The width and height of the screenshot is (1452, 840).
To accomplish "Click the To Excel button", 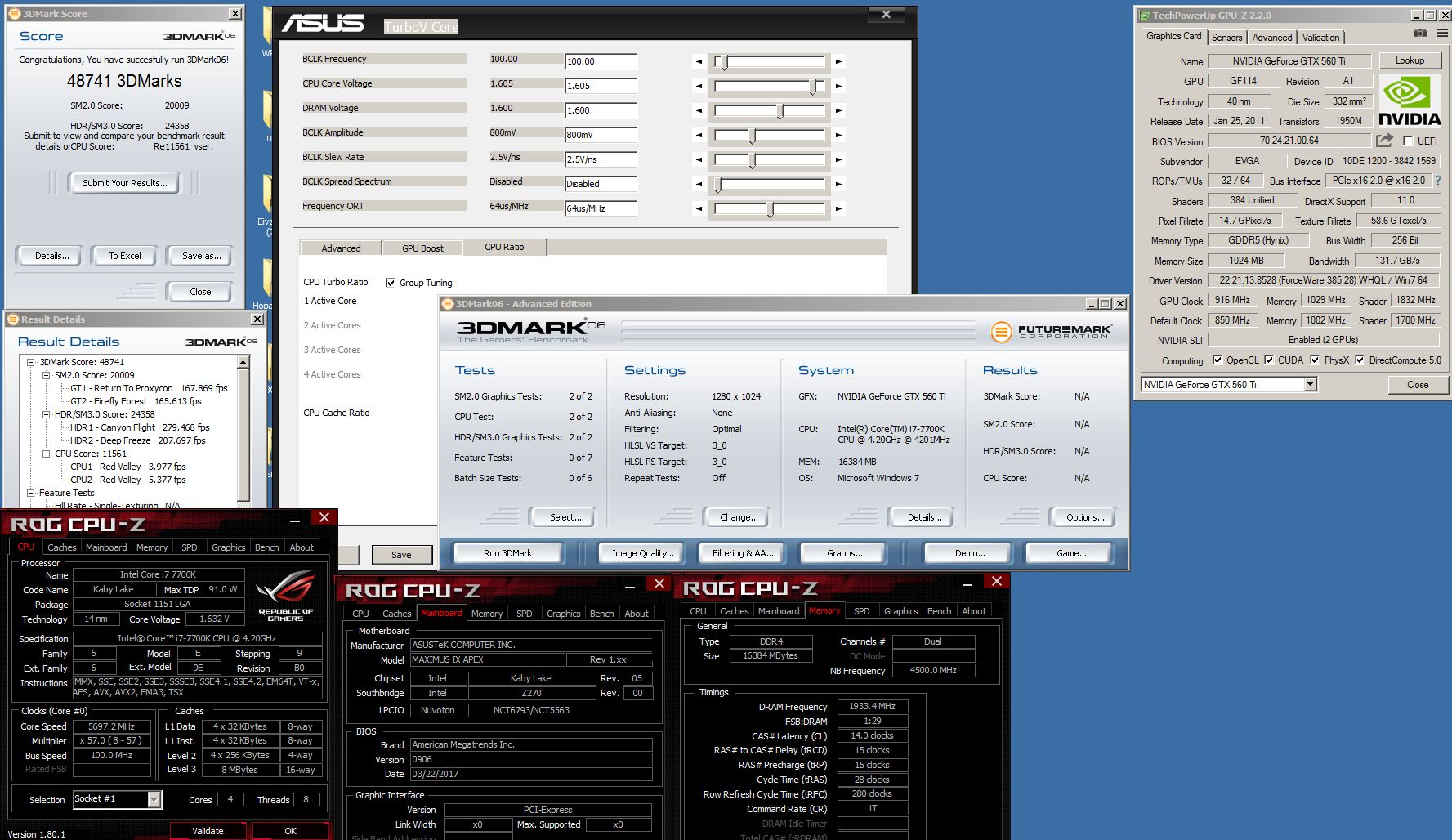I will pos(125,256).
